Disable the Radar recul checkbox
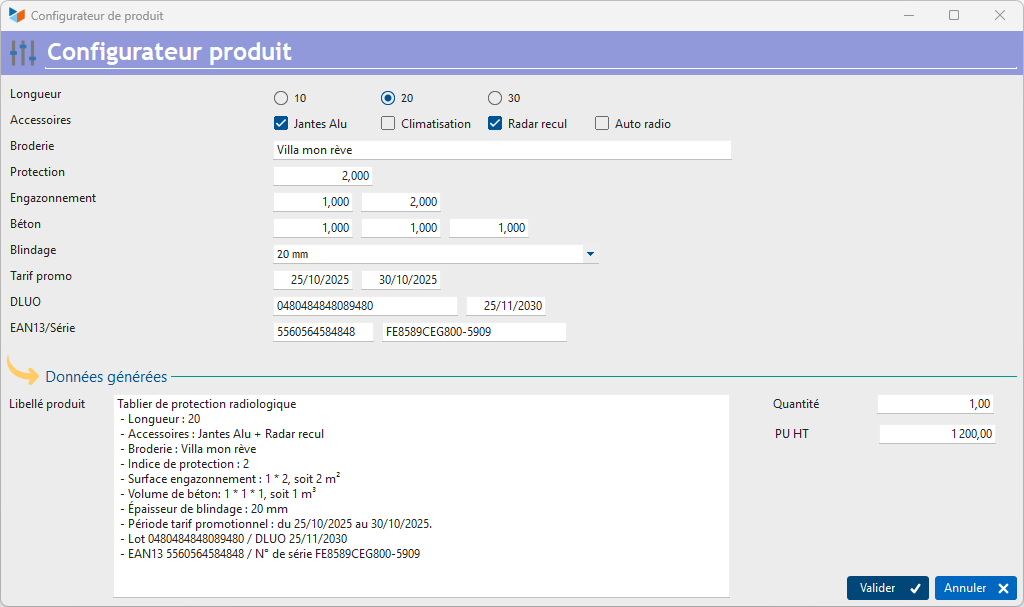1024x607 pixels. 495,124
